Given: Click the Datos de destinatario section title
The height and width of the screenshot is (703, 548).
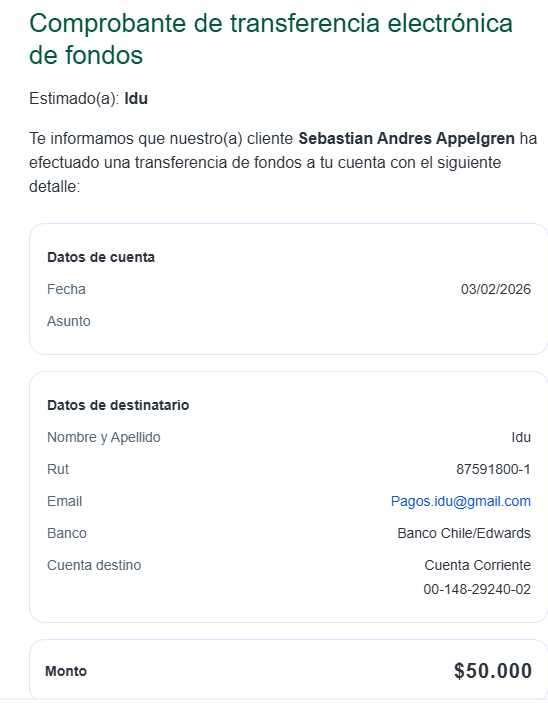Looking at the screenshot, I should tap(118, 405).
